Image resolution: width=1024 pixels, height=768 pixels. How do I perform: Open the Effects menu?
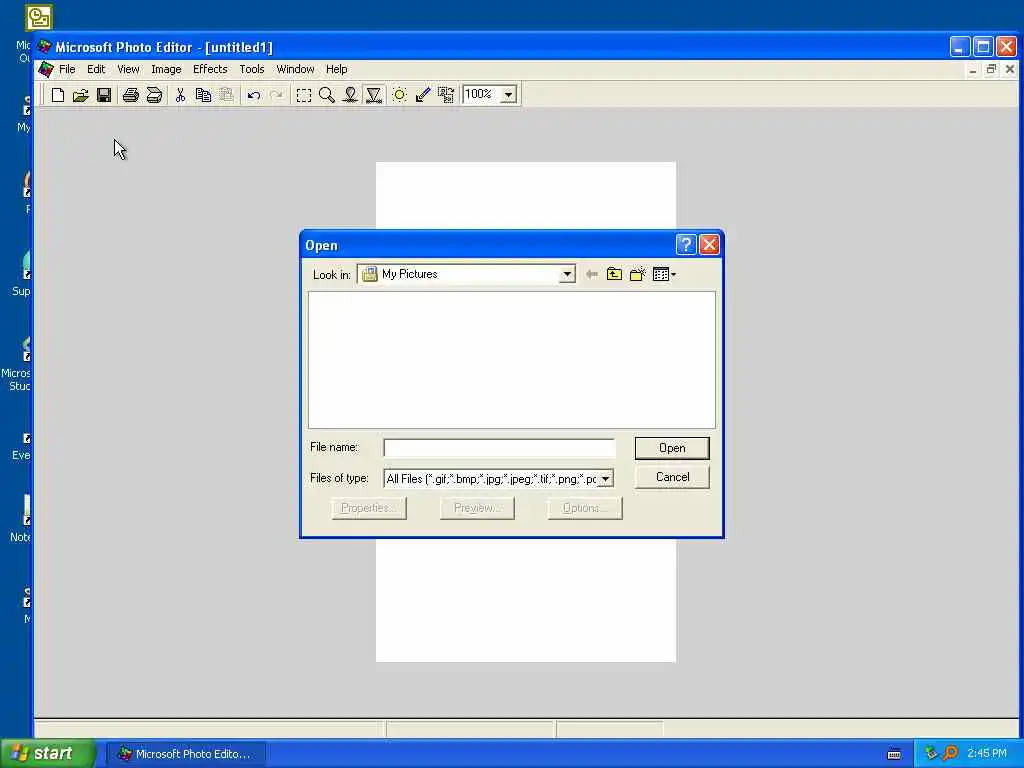[210, 69]
